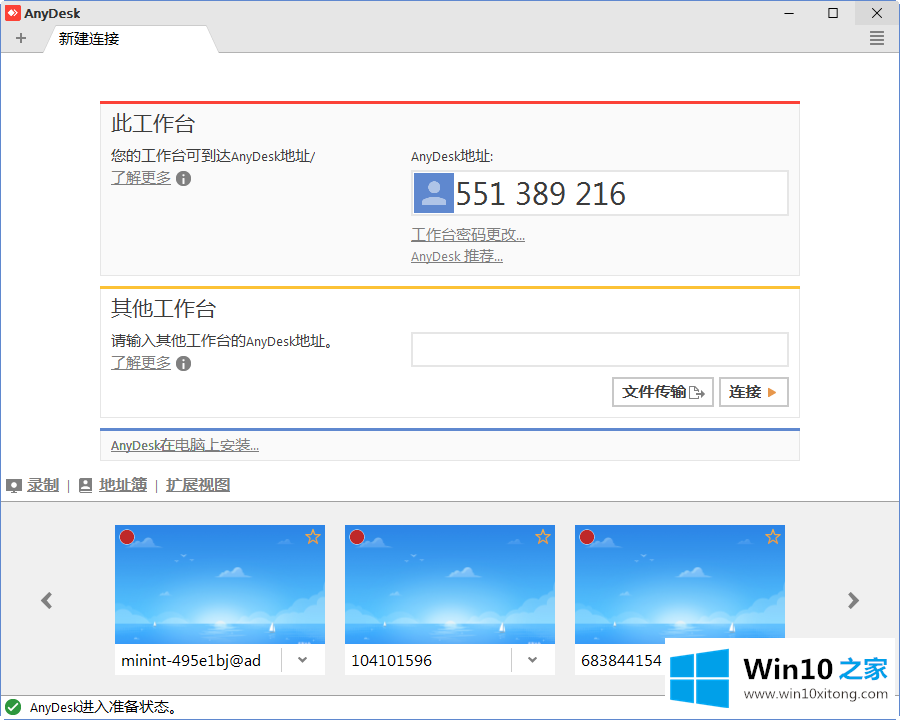Show next recent sessions with right arrow
This screenshot has height=720, width=900.
tap(854, 601)
